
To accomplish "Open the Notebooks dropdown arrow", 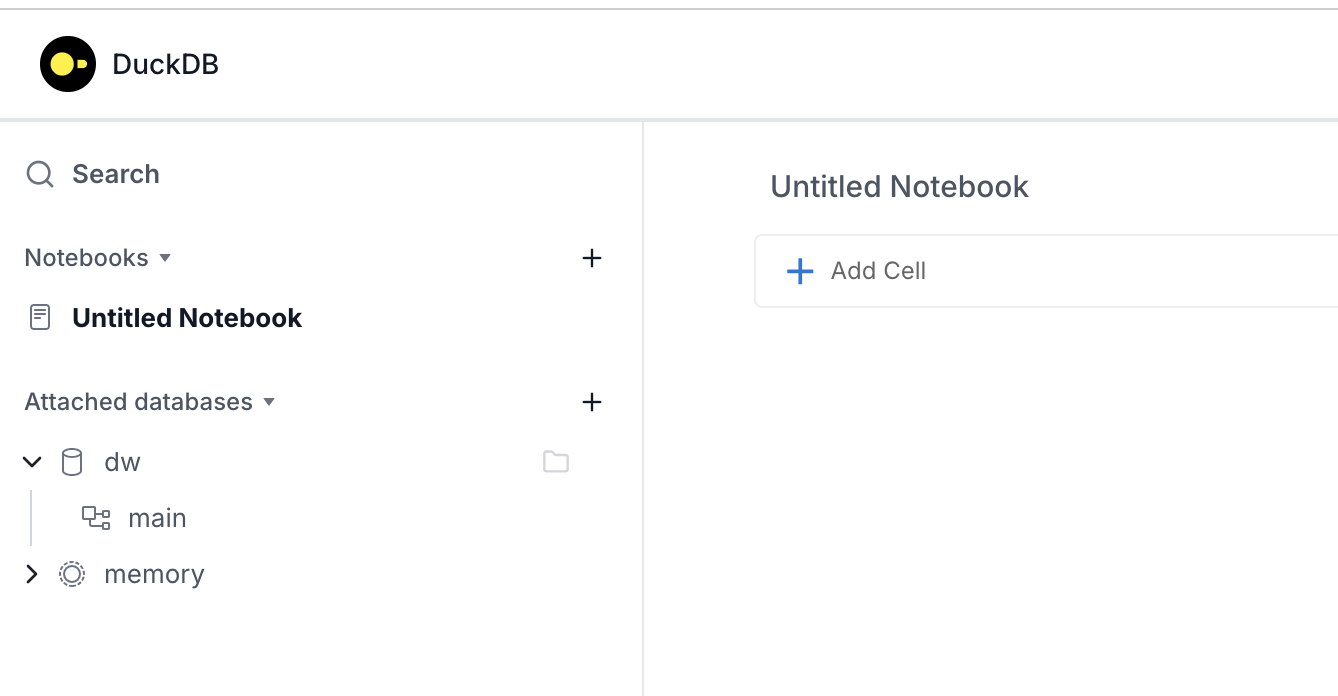I will pos(165,258).
